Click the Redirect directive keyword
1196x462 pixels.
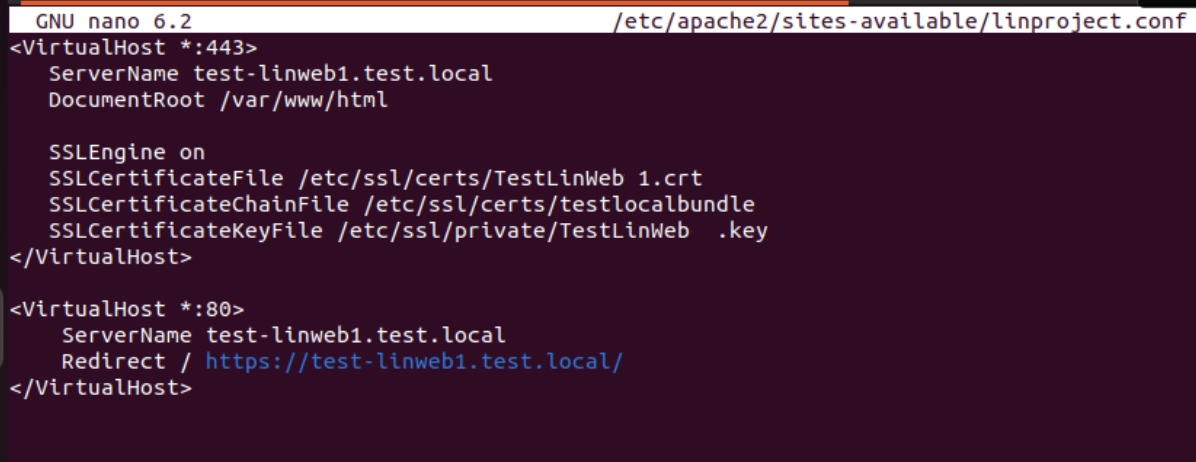click(114, 361)
